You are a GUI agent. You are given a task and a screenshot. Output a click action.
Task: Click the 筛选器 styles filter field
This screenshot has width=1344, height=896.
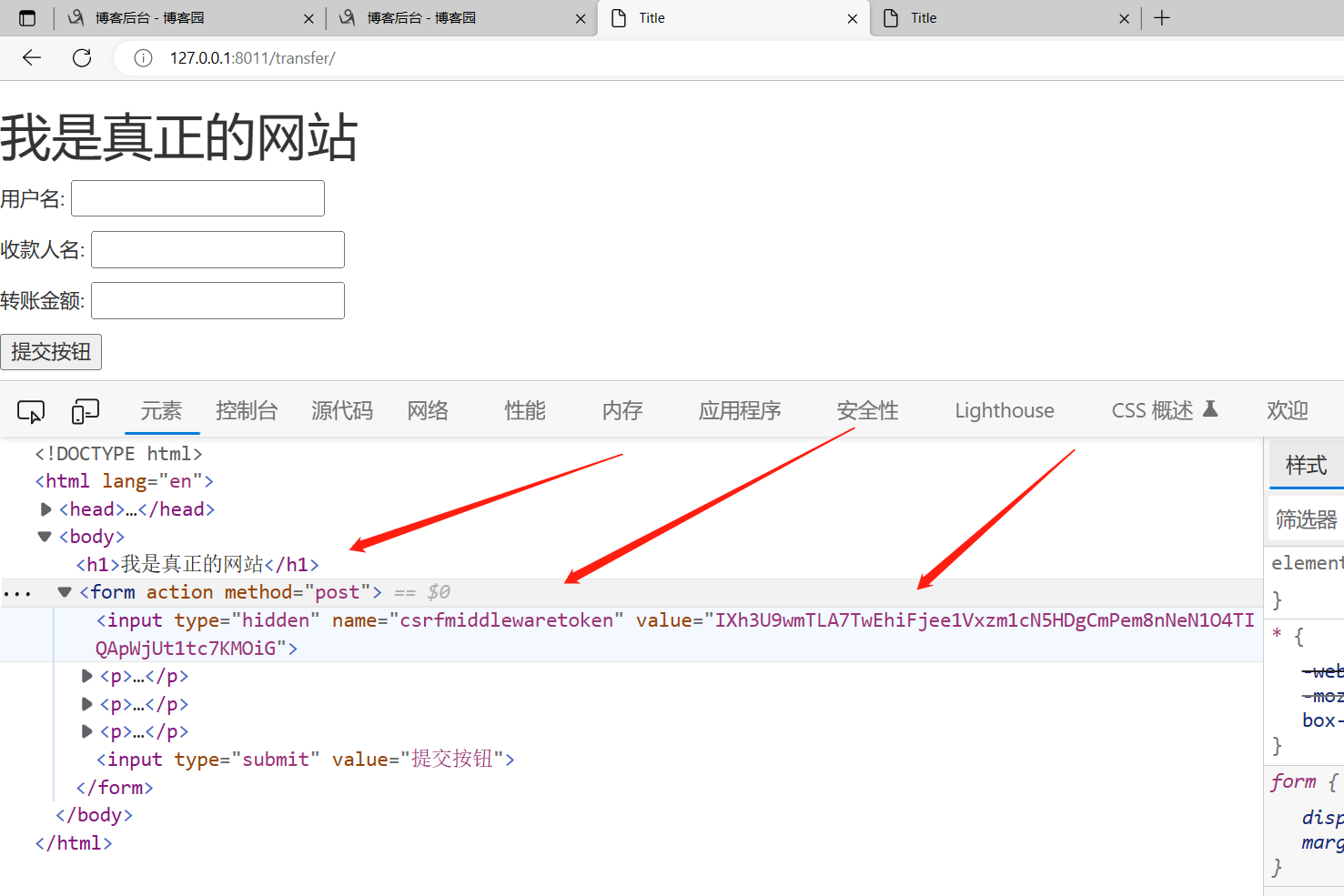coord(1306,519)
